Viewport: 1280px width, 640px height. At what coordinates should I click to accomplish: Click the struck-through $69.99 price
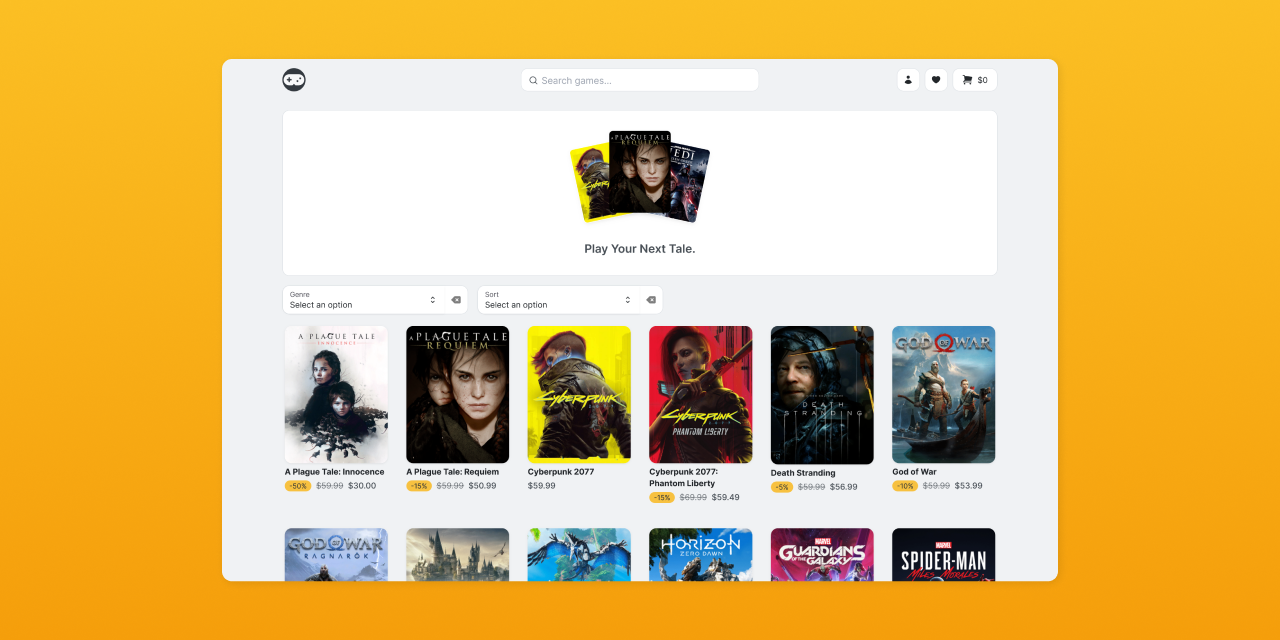(x=693, y=497)
